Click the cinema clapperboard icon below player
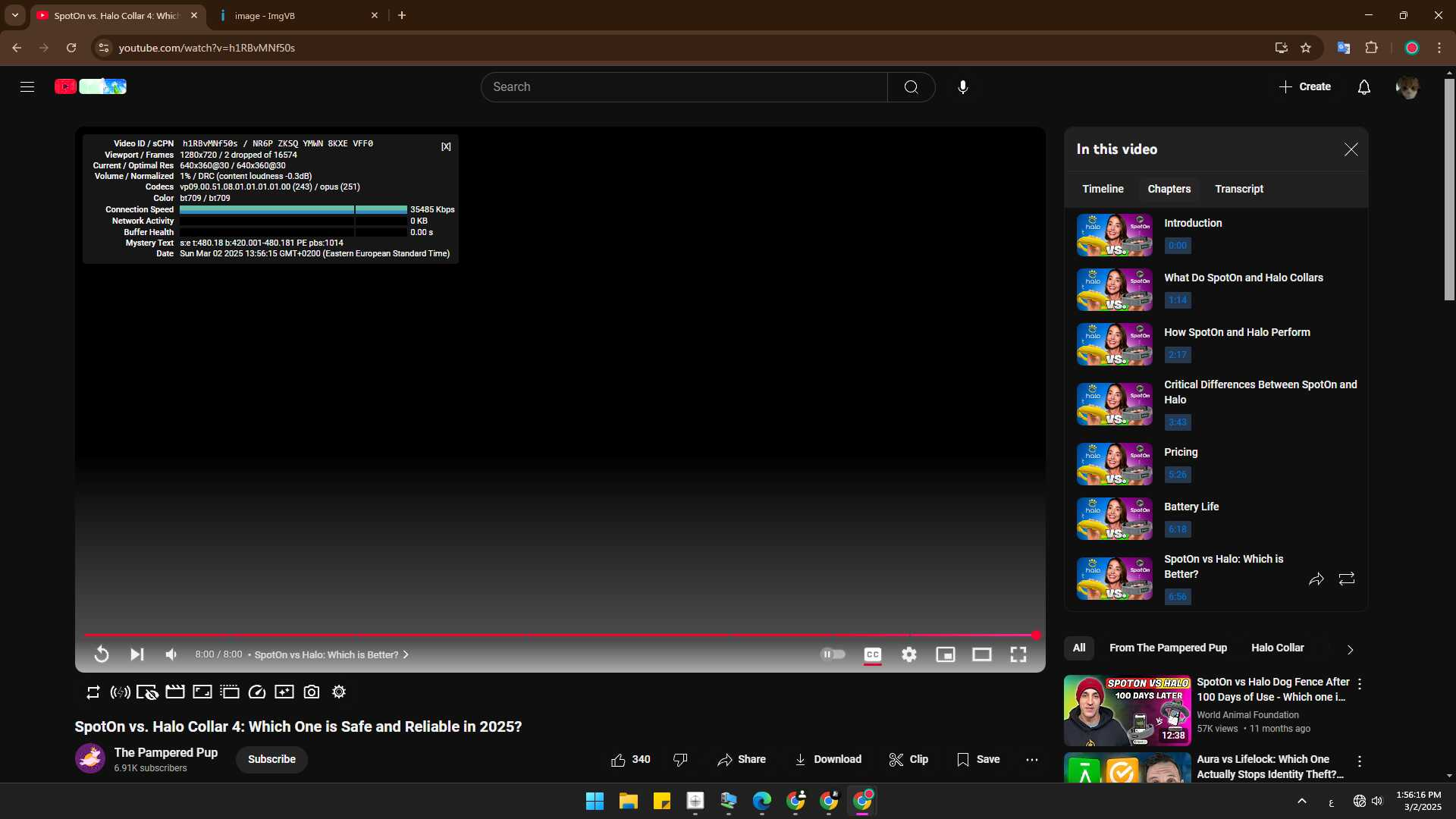The image size is (1456, 819). (175, 692)
